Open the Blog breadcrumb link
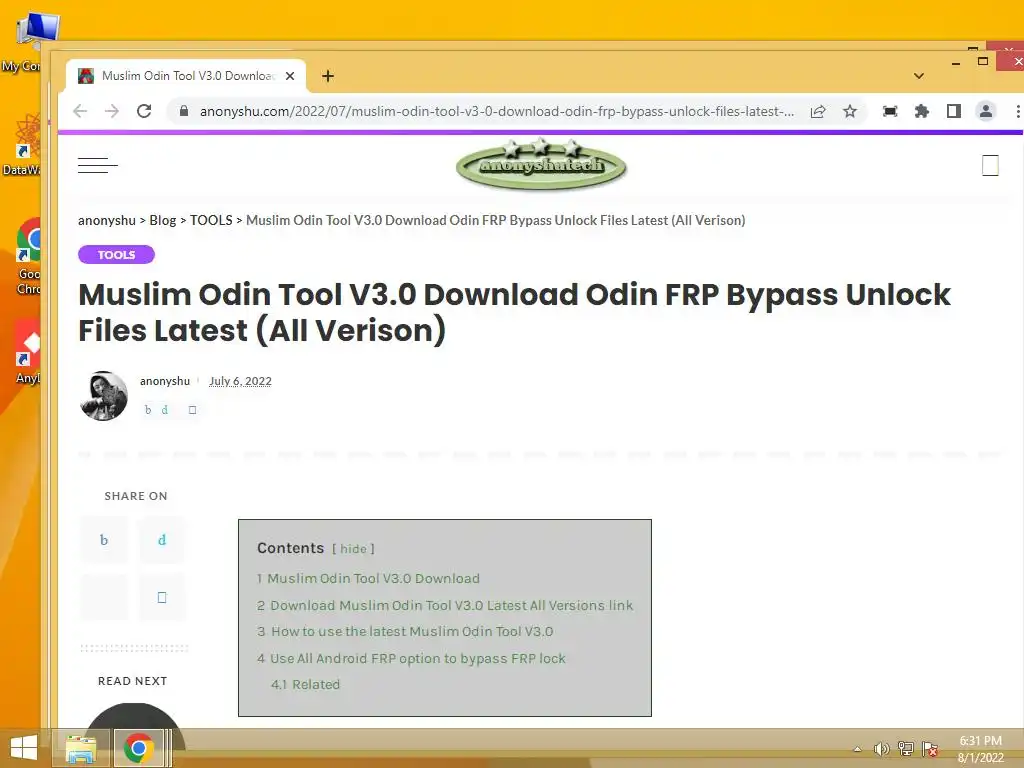Image resolution: width=1024 pixels, height=768 pixels. (x=163, y=221)
